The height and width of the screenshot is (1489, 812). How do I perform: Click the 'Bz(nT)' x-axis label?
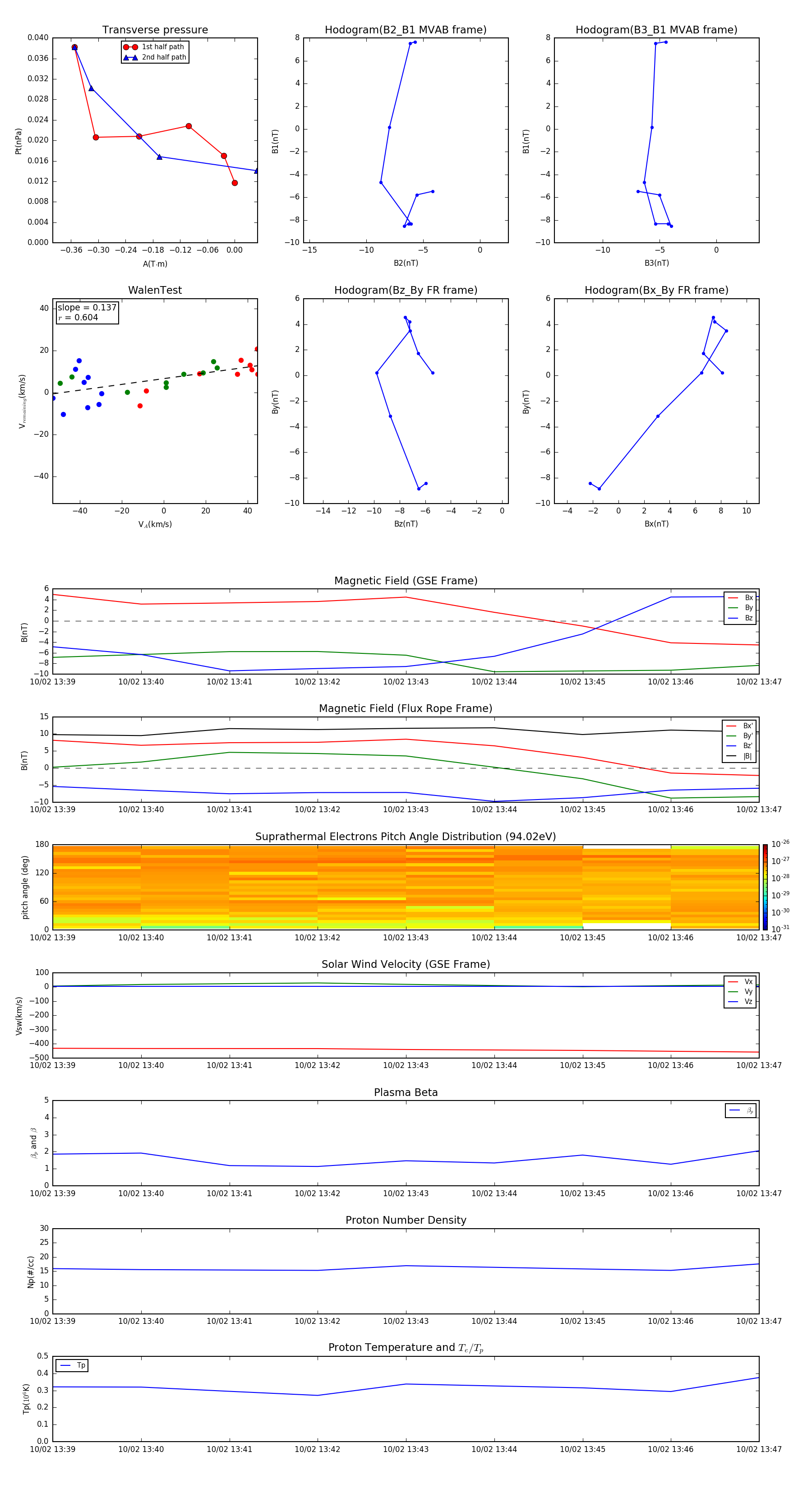point(406,524)
